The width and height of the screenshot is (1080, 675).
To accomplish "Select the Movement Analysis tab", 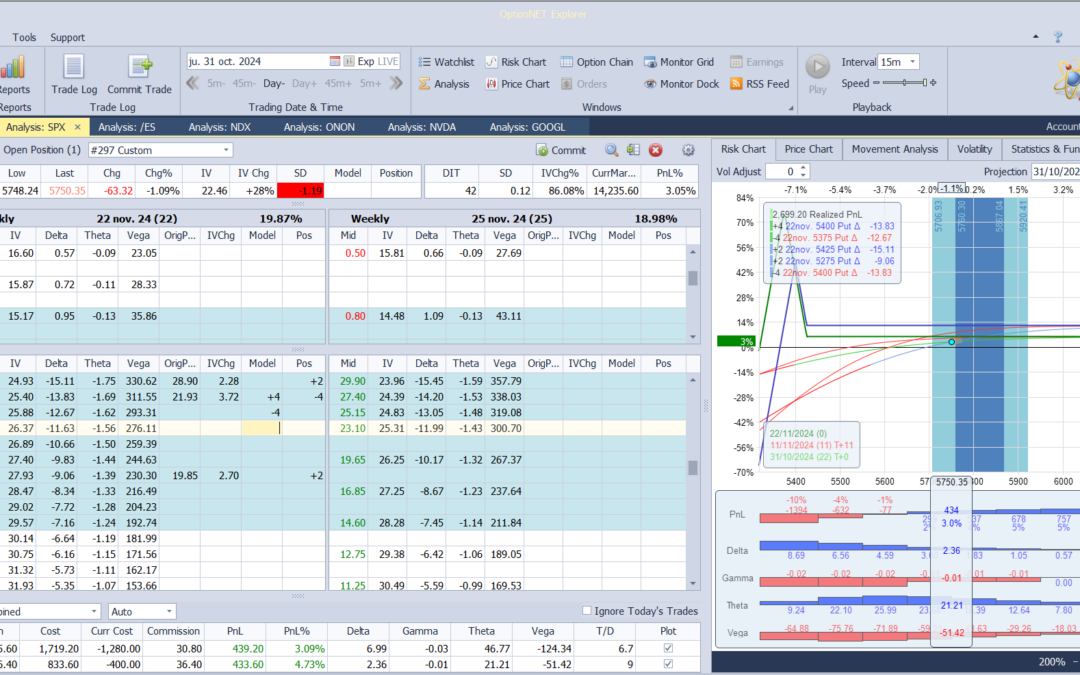I will point(894,149).
